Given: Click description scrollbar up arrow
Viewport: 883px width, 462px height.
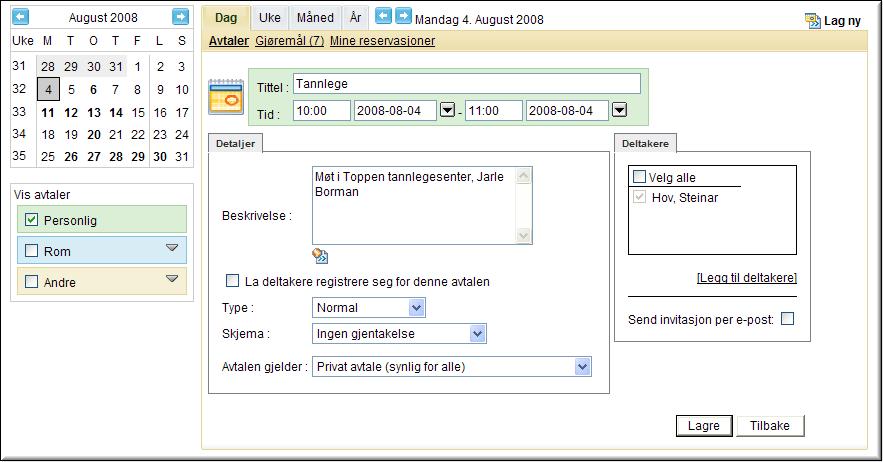Looking at the screenshot, I should 523,176.
